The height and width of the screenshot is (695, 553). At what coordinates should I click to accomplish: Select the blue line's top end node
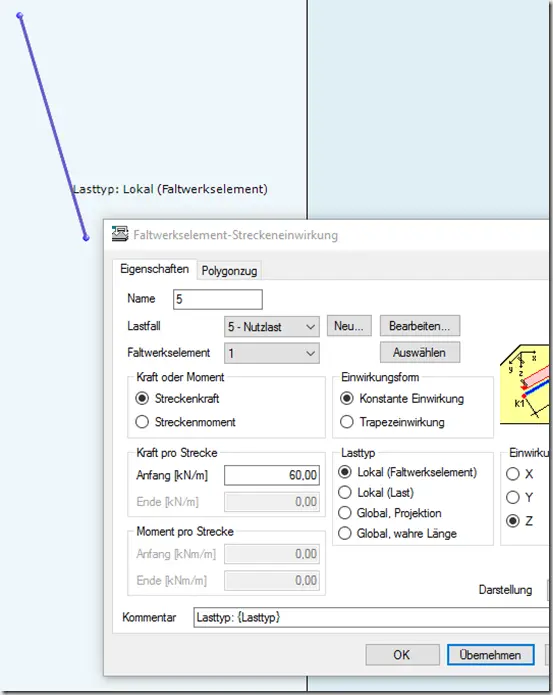click(19, 16)
